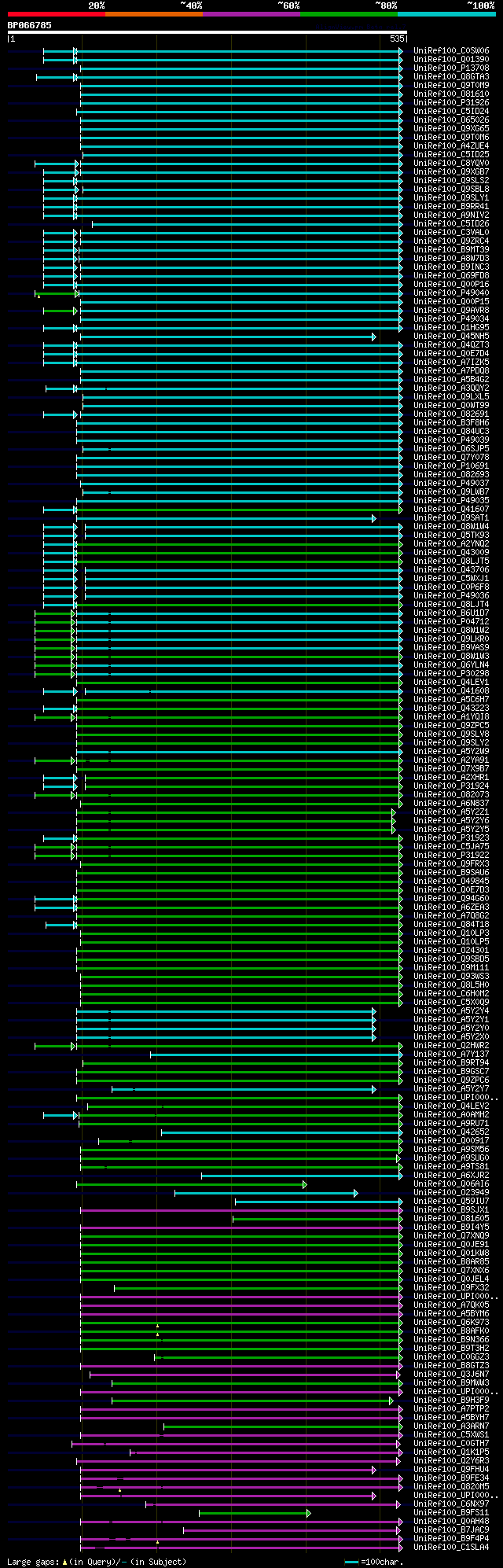The width and height of the screenshot is (503, 1568).
Task: Click the label UniRef100_A1YQI8
Action: [451, 717]
